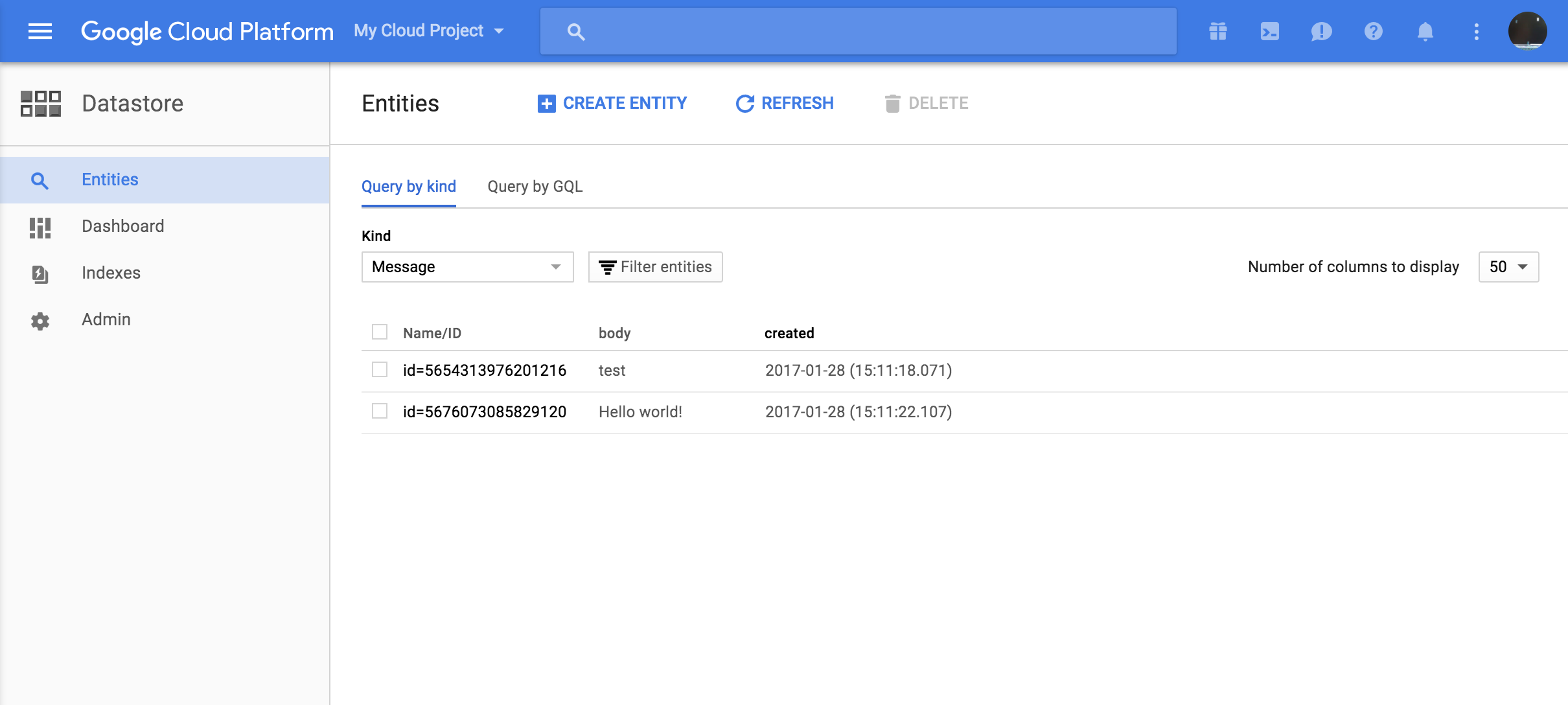1568x705 pixels.
Task: Open the send feedback icon
Action: click(1321, 31)
